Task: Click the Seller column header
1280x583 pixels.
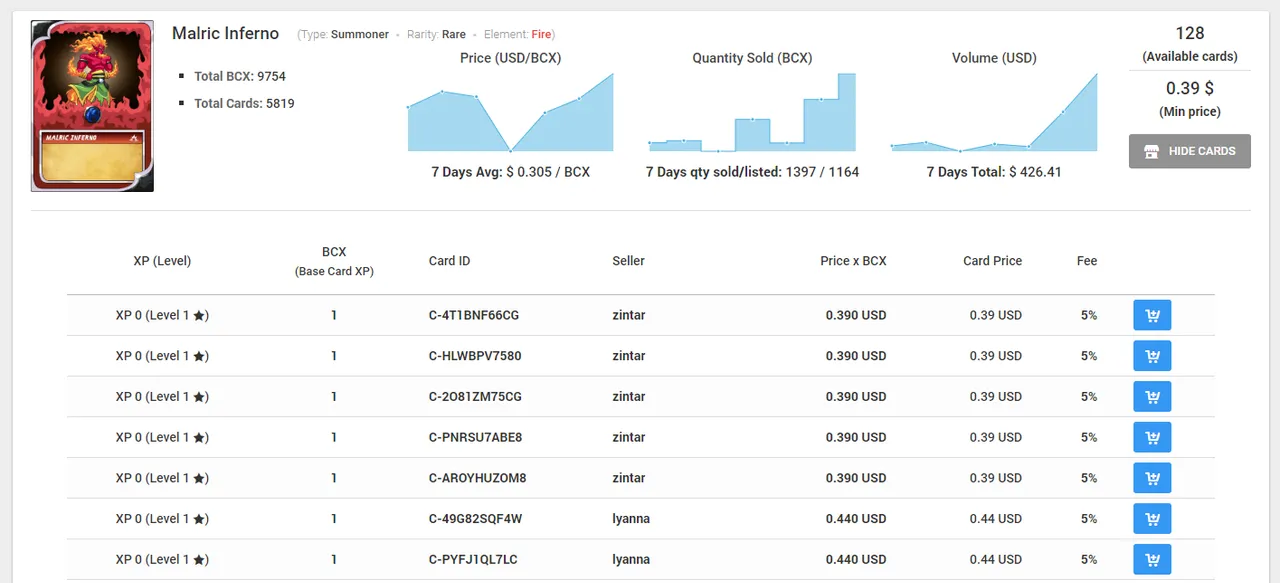Action: (628, 261)
